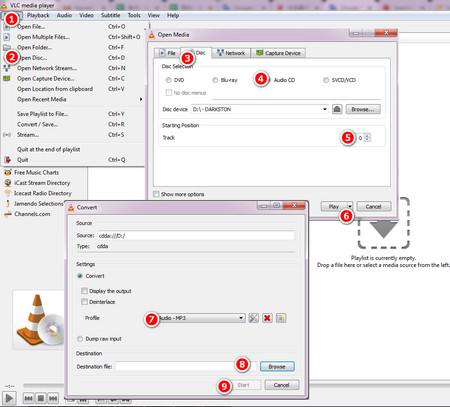Screen dimensions: 450x407
Task: Choose Open File menu entry
Action: pyautogui.click(x=73, y=27)
